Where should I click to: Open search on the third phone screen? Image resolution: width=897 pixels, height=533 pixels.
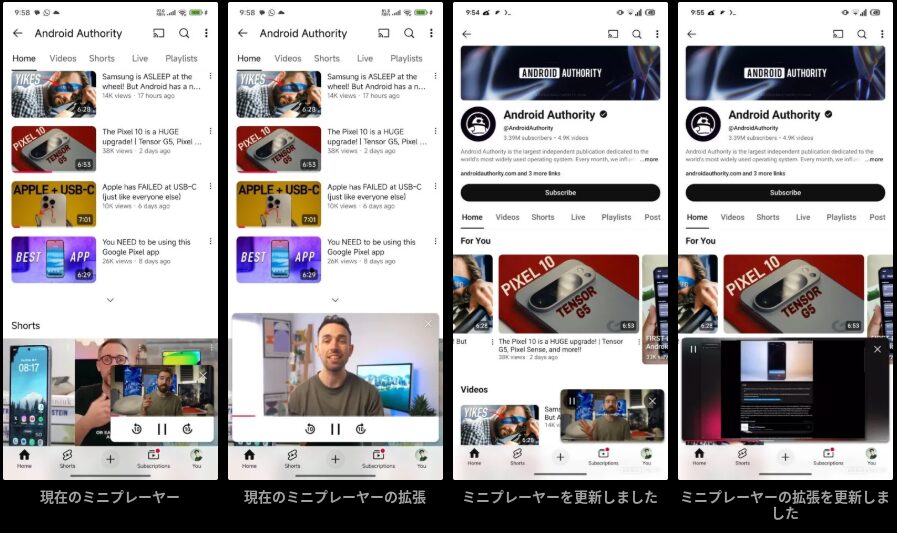637,34
